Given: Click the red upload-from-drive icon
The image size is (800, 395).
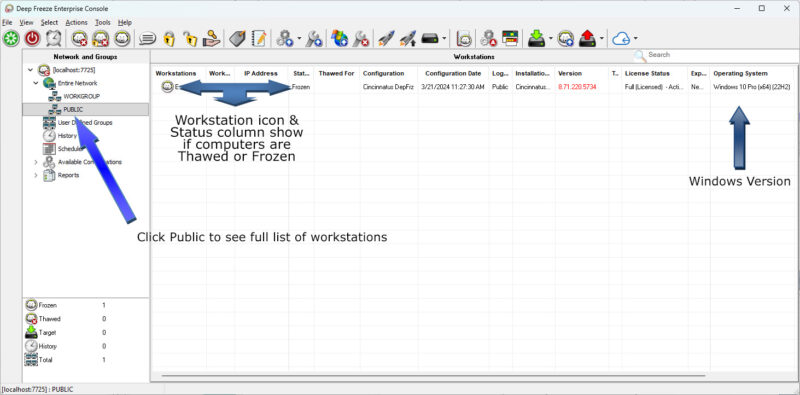Looking at the screenshot, I should coord(588,39).
